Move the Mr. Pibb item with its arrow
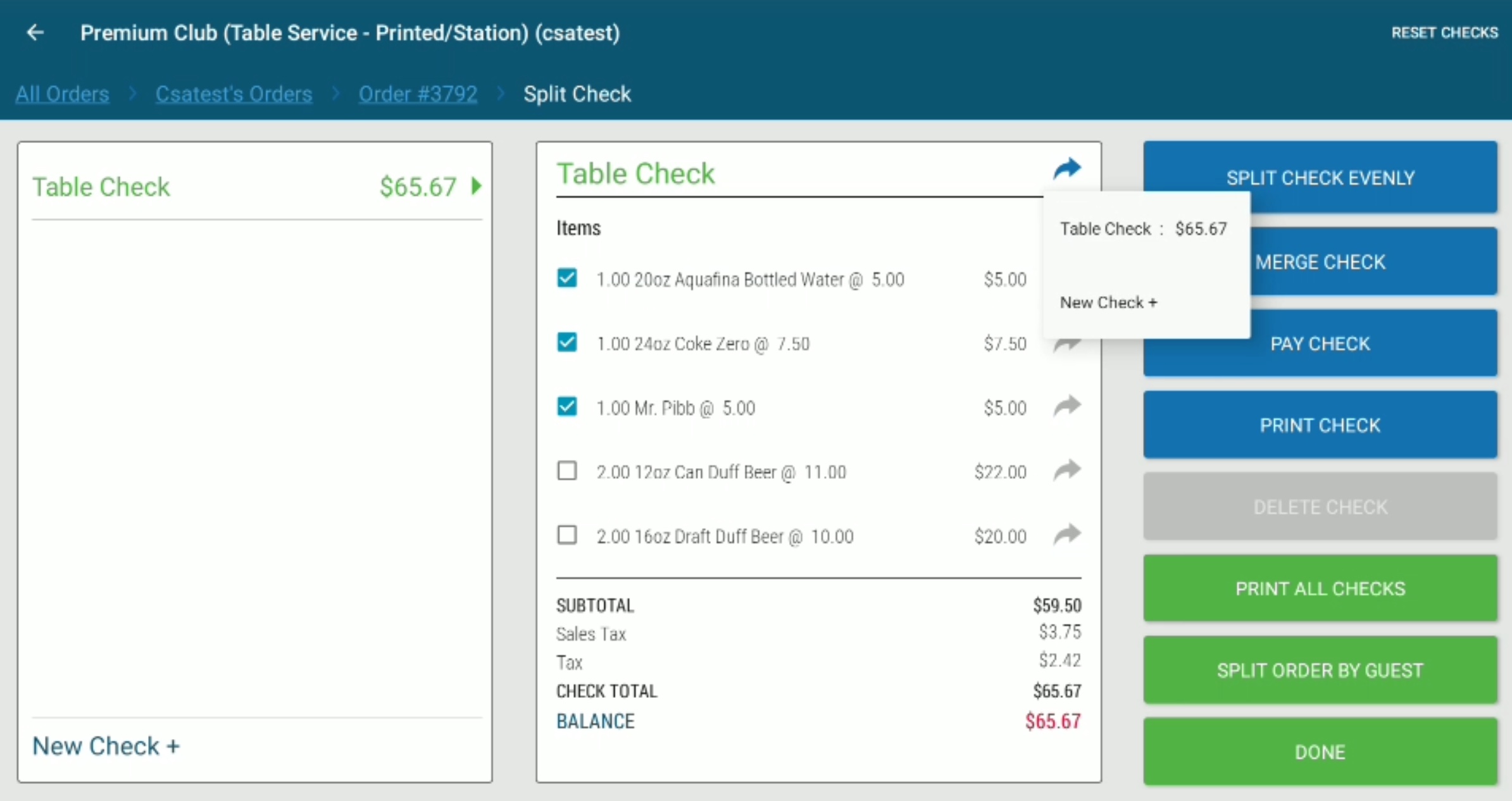This screenshot has height=801, width=1512. [x=1067, y=406]
